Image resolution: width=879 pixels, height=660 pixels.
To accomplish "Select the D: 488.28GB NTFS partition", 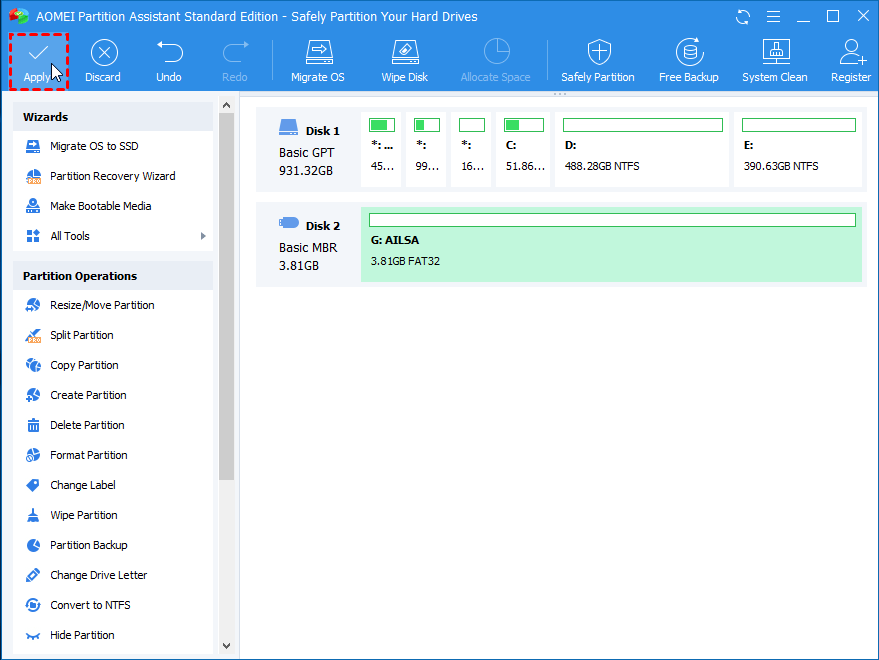I will click(x=643, y=149).
